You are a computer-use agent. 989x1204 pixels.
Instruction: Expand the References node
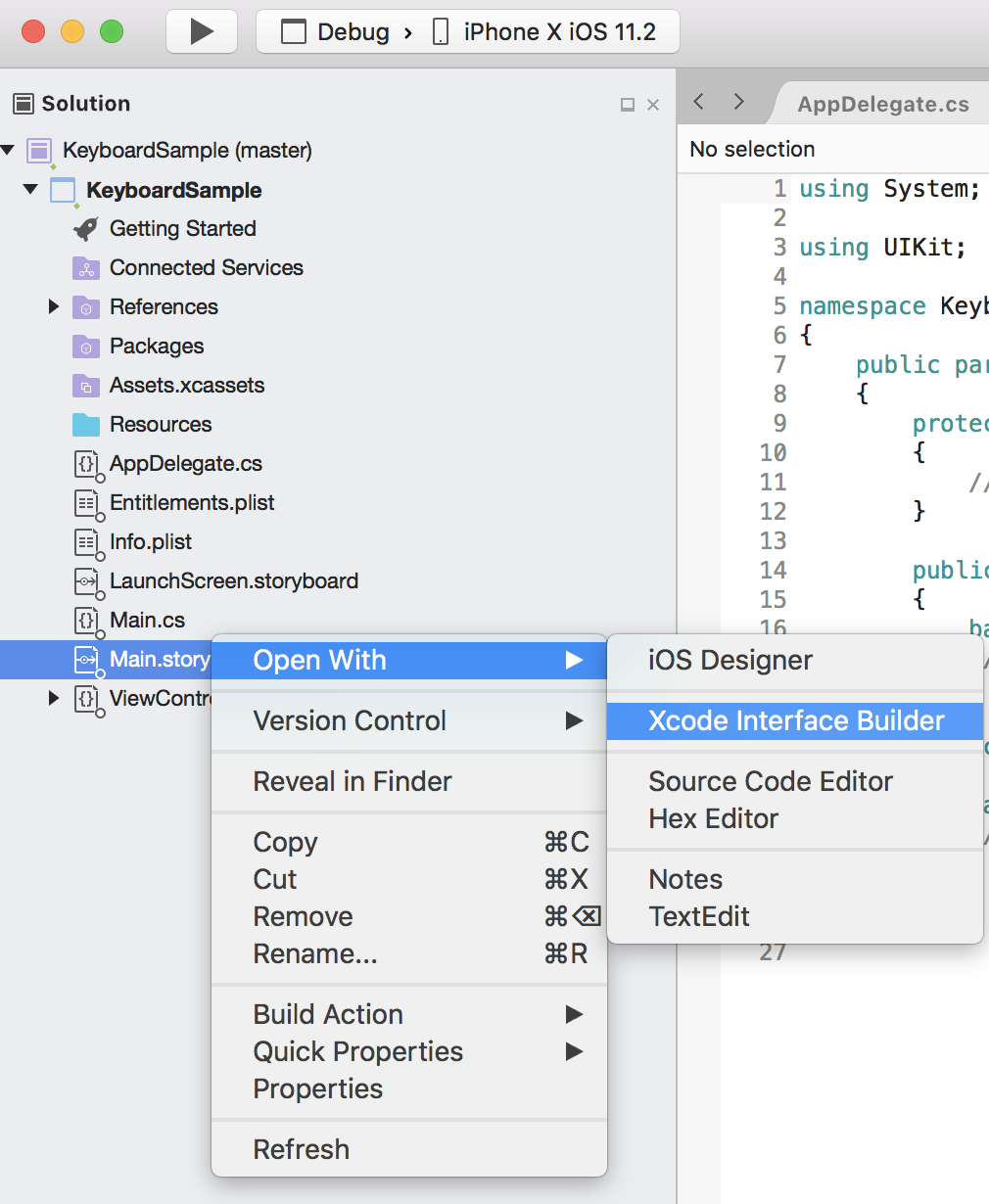click(x=54, y=306)
